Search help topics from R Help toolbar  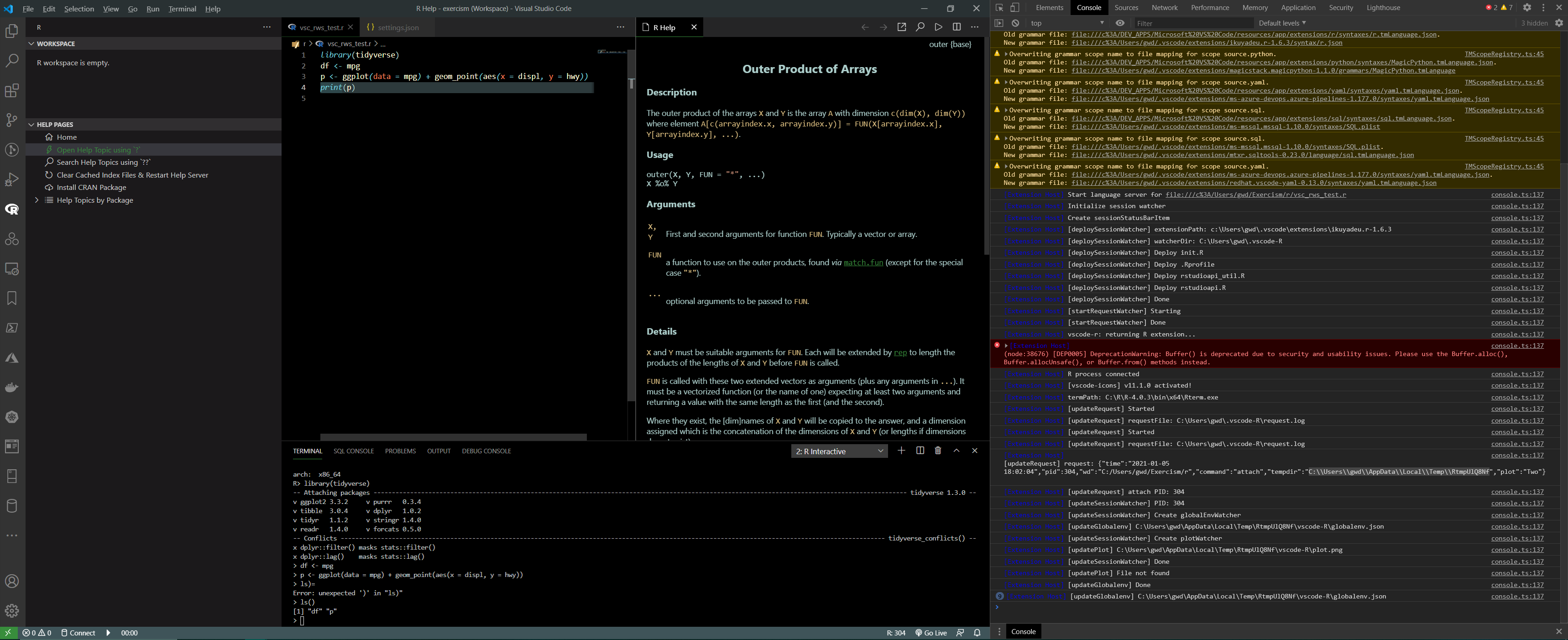coord(920,27)
